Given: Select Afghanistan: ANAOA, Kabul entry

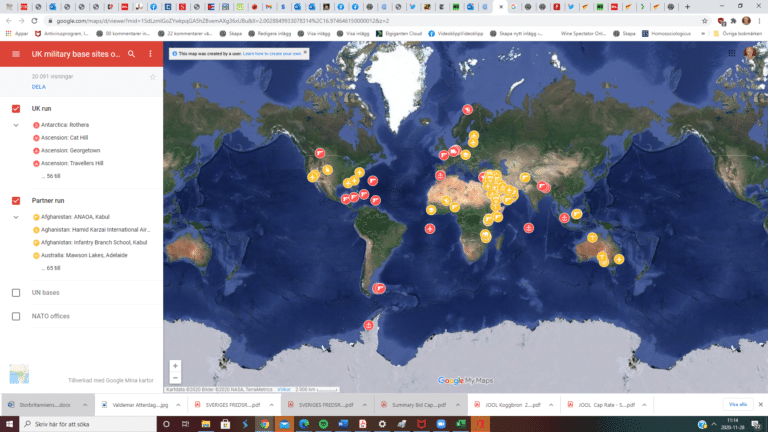Looking at the screenshot, I should (71, 216).
